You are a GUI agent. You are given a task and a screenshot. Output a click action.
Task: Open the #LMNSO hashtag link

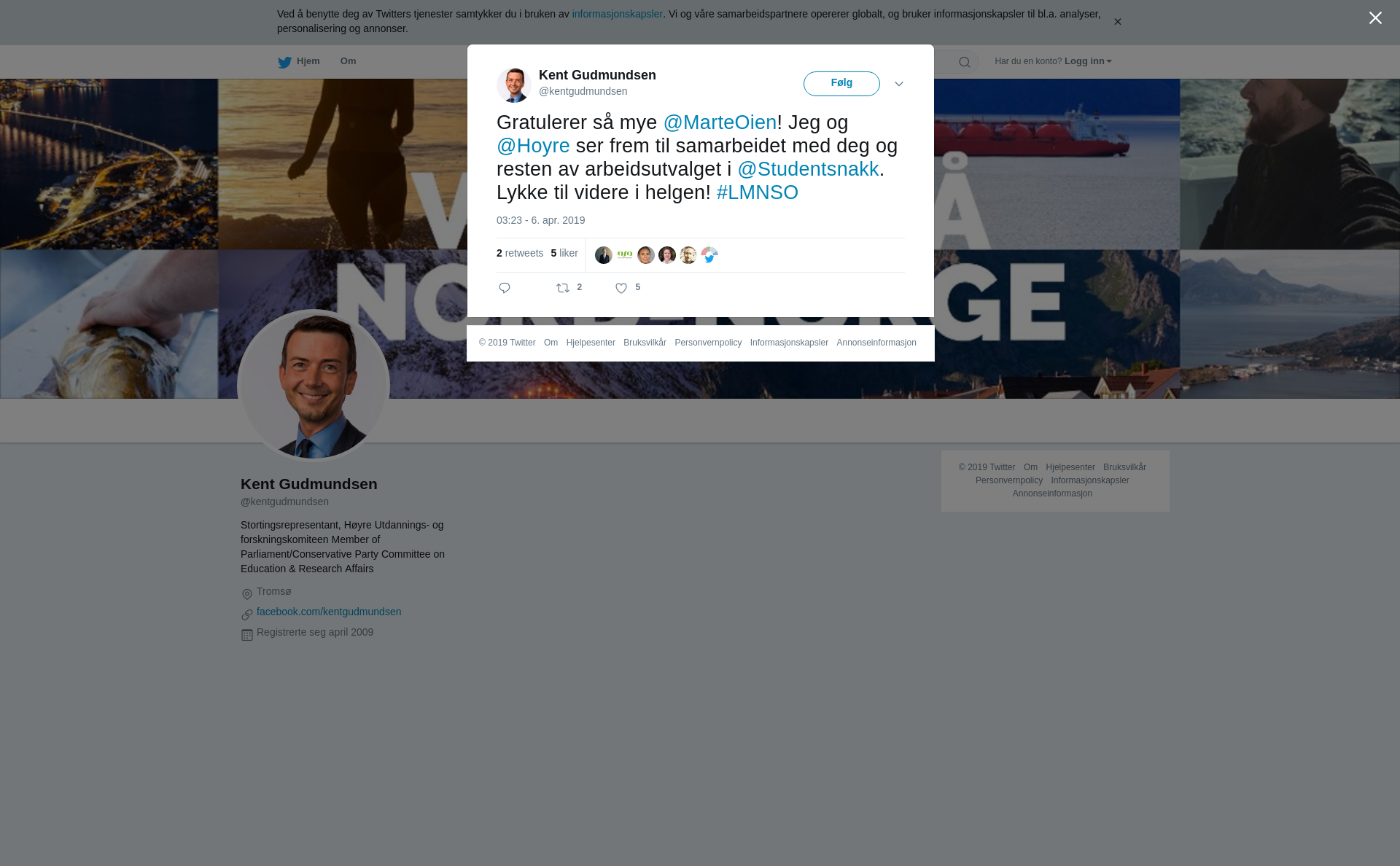pos(757,192)
